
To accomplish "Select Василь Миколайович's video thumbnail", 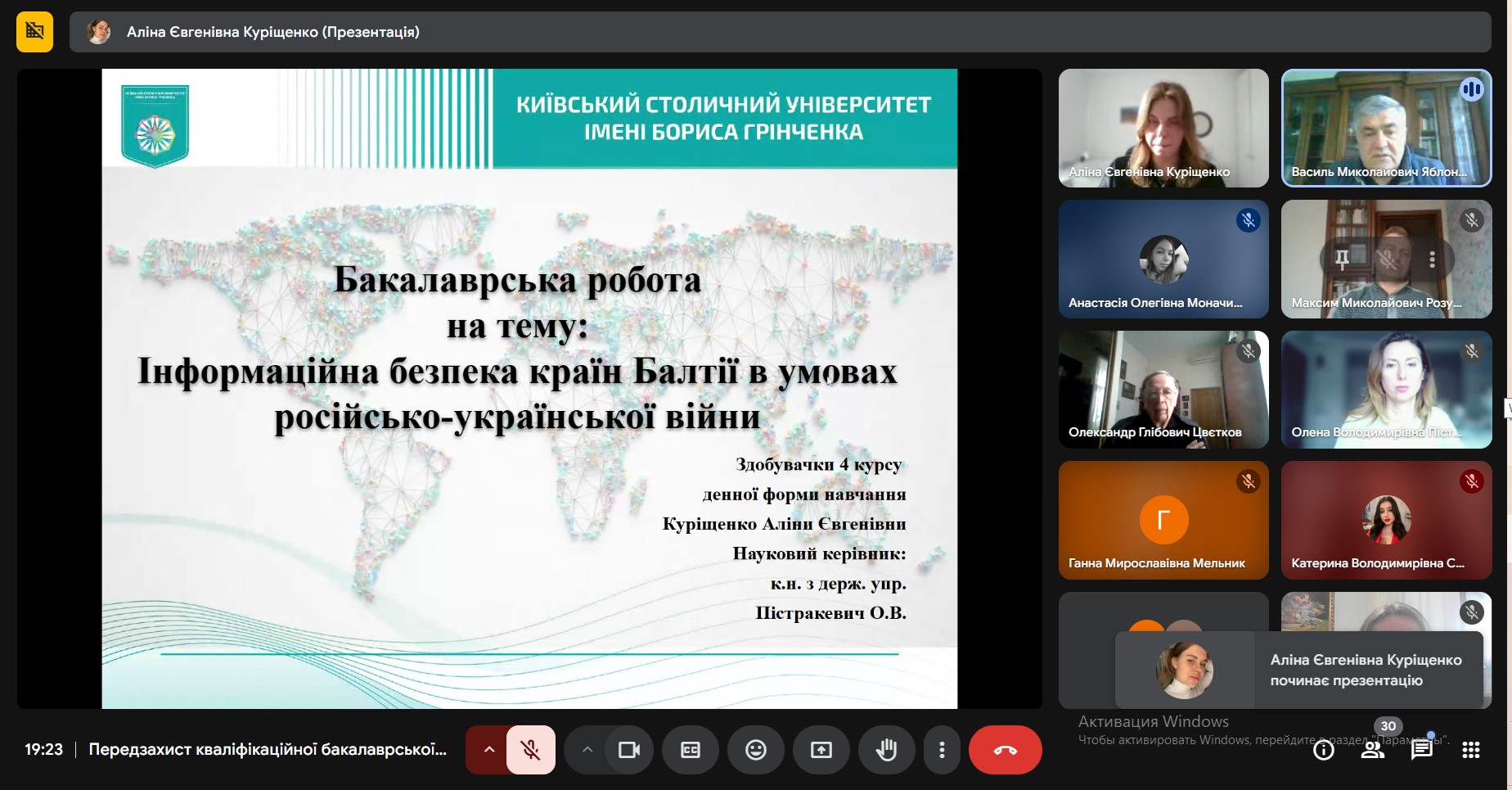I will (1386, 129).
